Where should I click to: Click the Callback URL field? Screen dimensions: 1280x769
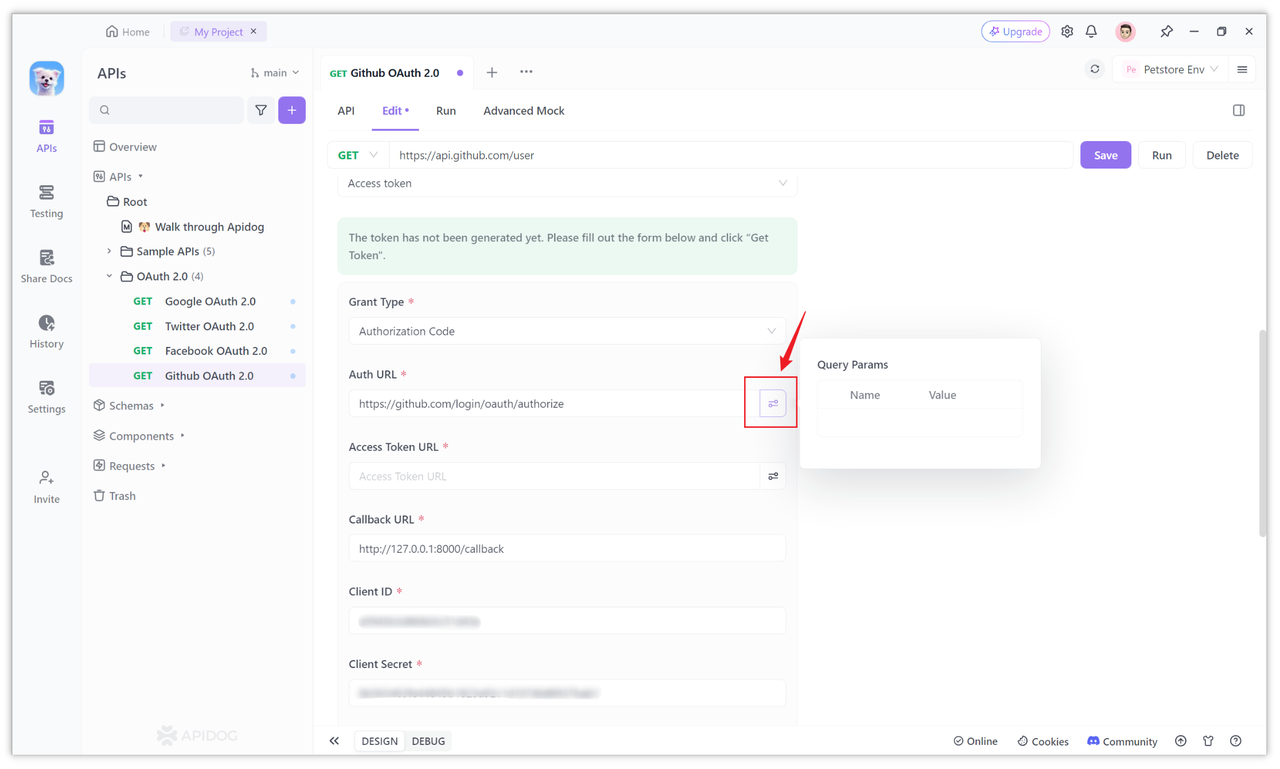567,549
